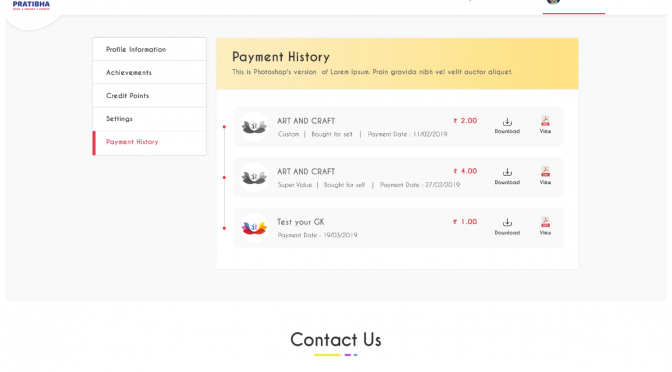The width and height of the screenshot is (672, 372).
Task: View PDF for the ₹4.00 payment
Action: pos(545,175)
